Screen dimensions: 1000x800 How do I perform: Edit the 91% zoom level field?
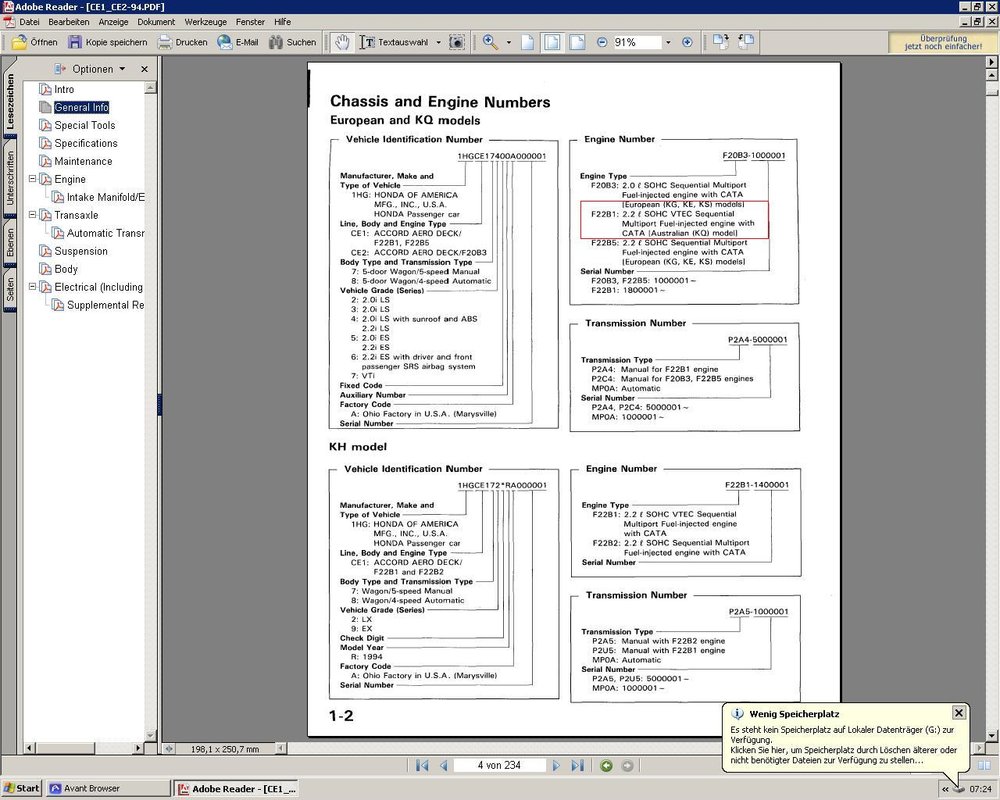pos(636,42)
